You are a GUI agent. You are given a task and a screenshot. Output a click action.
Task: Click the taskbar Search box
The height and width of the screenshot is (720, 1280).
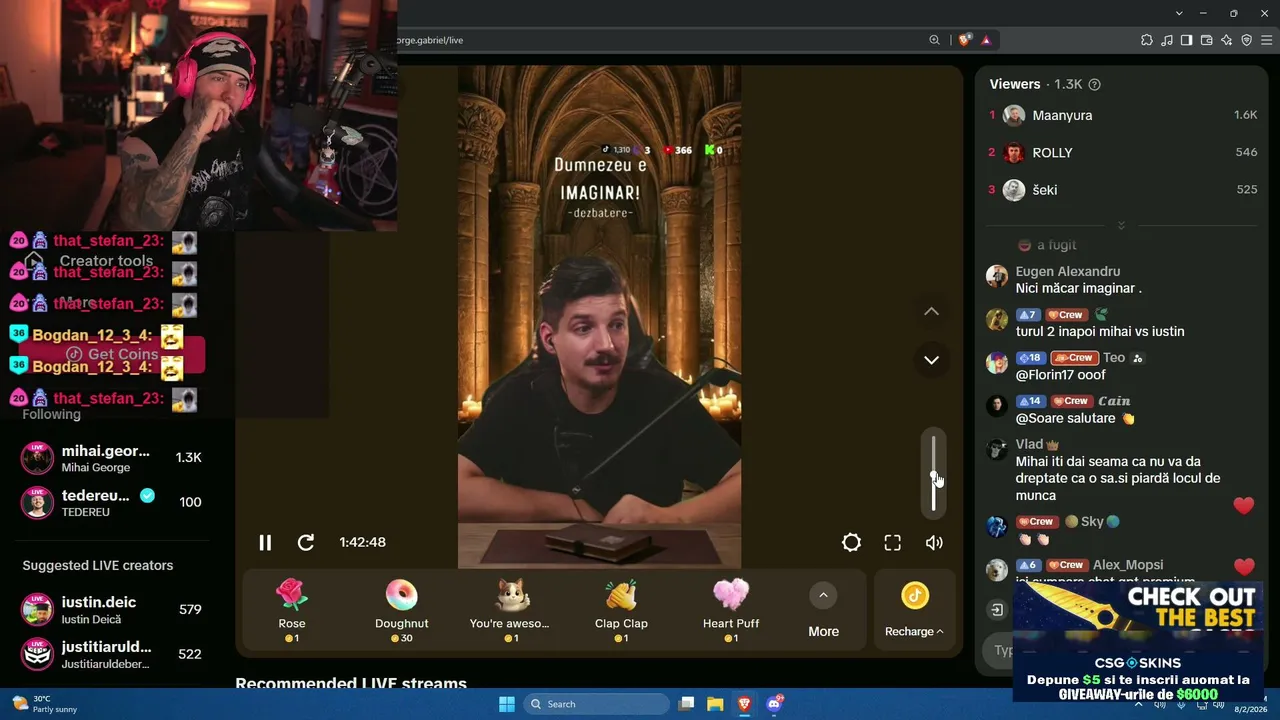(x=597, y=704)
